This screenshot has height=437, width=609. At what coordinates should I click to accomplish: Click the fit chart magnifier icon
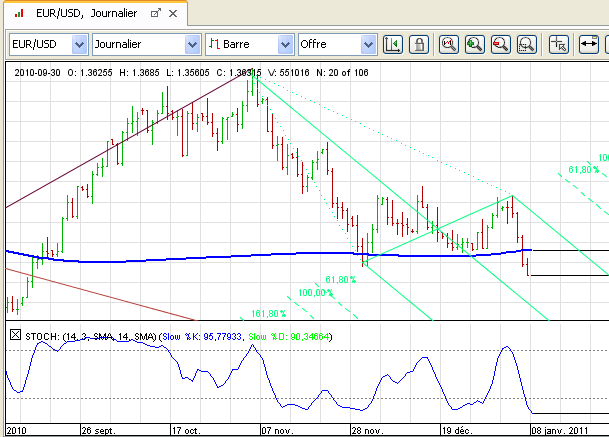click(449, 45)
